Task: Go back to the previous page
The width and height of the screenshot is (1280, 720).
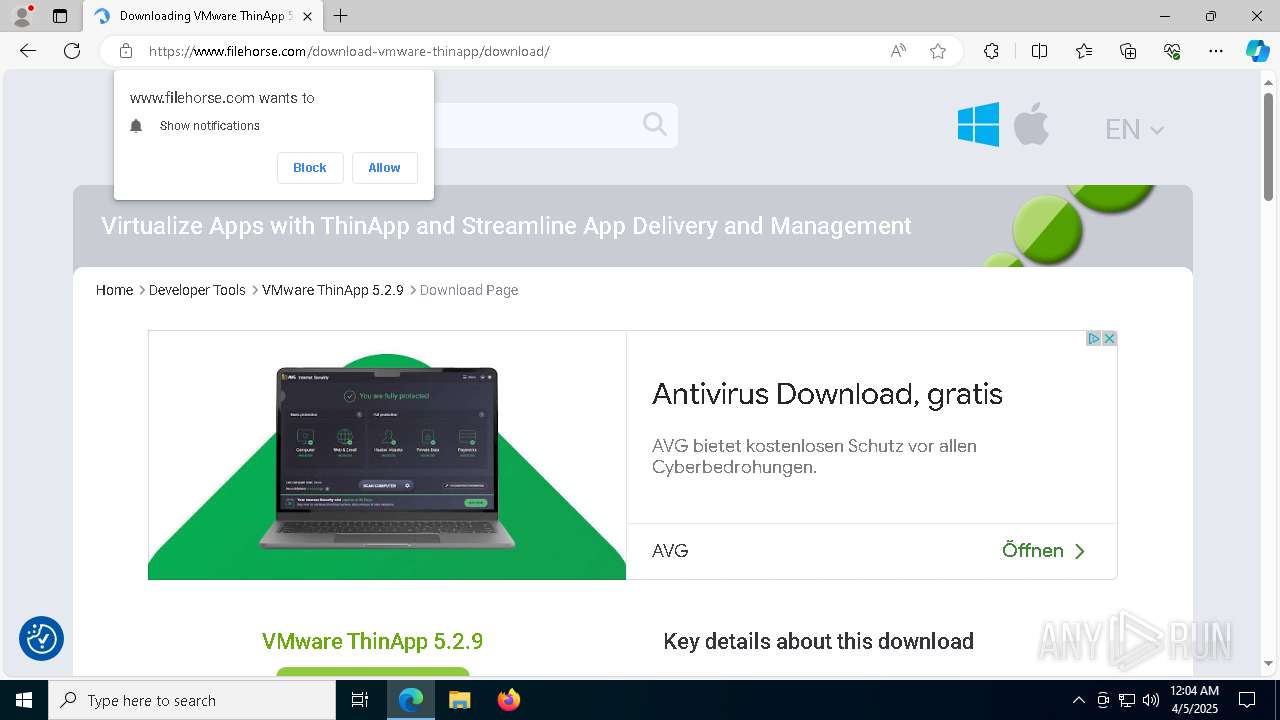Action: tap(28, 51)
